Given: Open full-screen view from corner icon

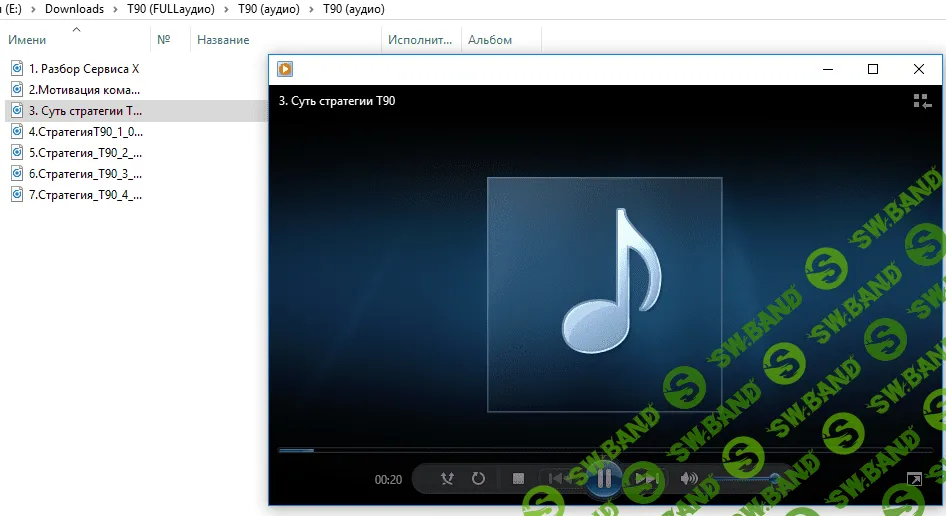Looking at the screenshot, I should [x=913, y=480].
